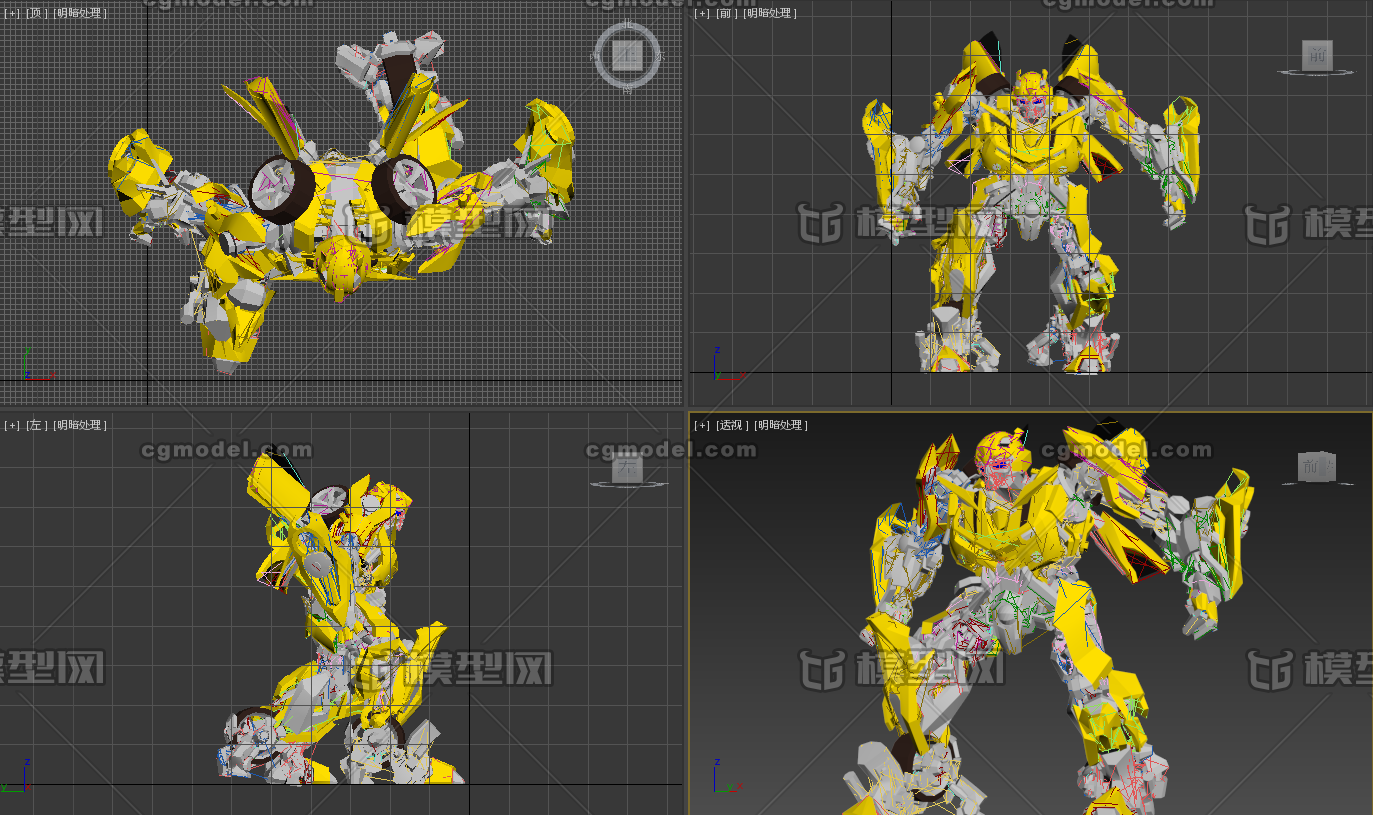
Task: Click the [+] button in the Left viewport
Action: (10, 423)
